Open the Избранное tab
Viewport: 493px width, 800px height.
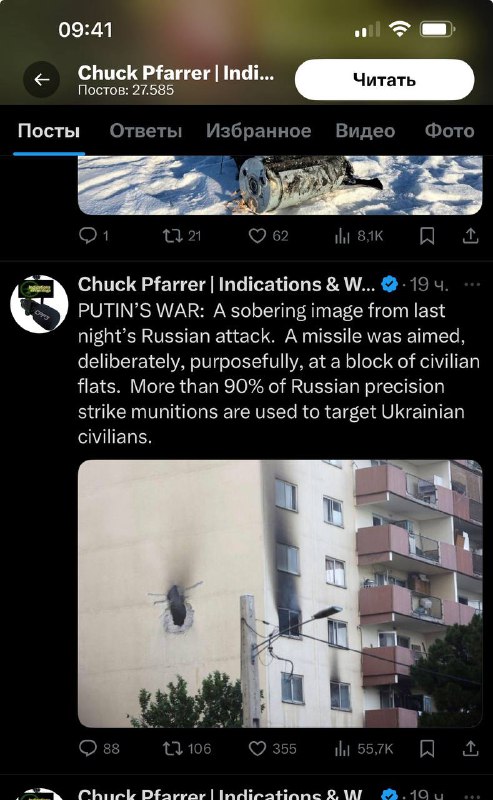258,131
